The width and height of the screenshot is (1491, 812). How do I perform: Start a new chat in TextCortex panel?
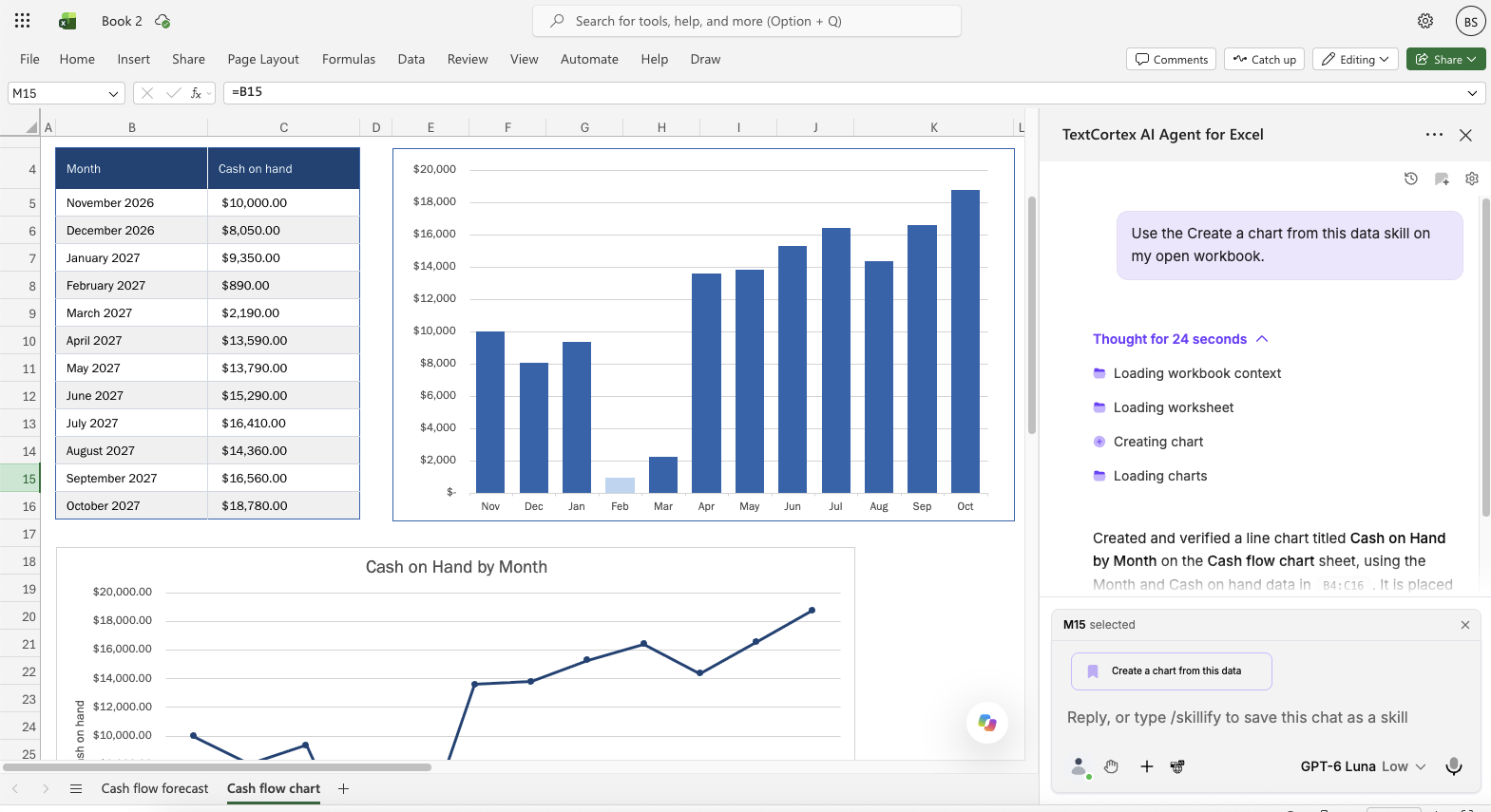coord(1442,179)
